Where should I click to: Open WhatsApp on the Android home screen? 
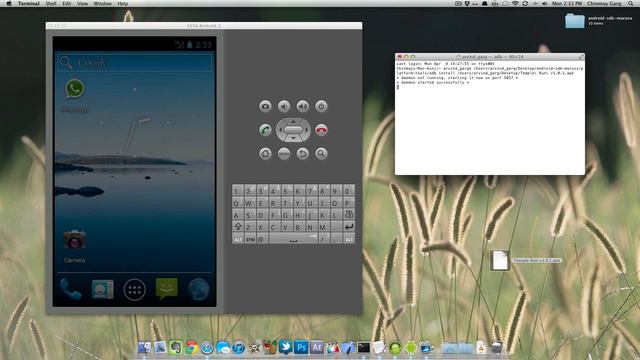coord(75,95)
